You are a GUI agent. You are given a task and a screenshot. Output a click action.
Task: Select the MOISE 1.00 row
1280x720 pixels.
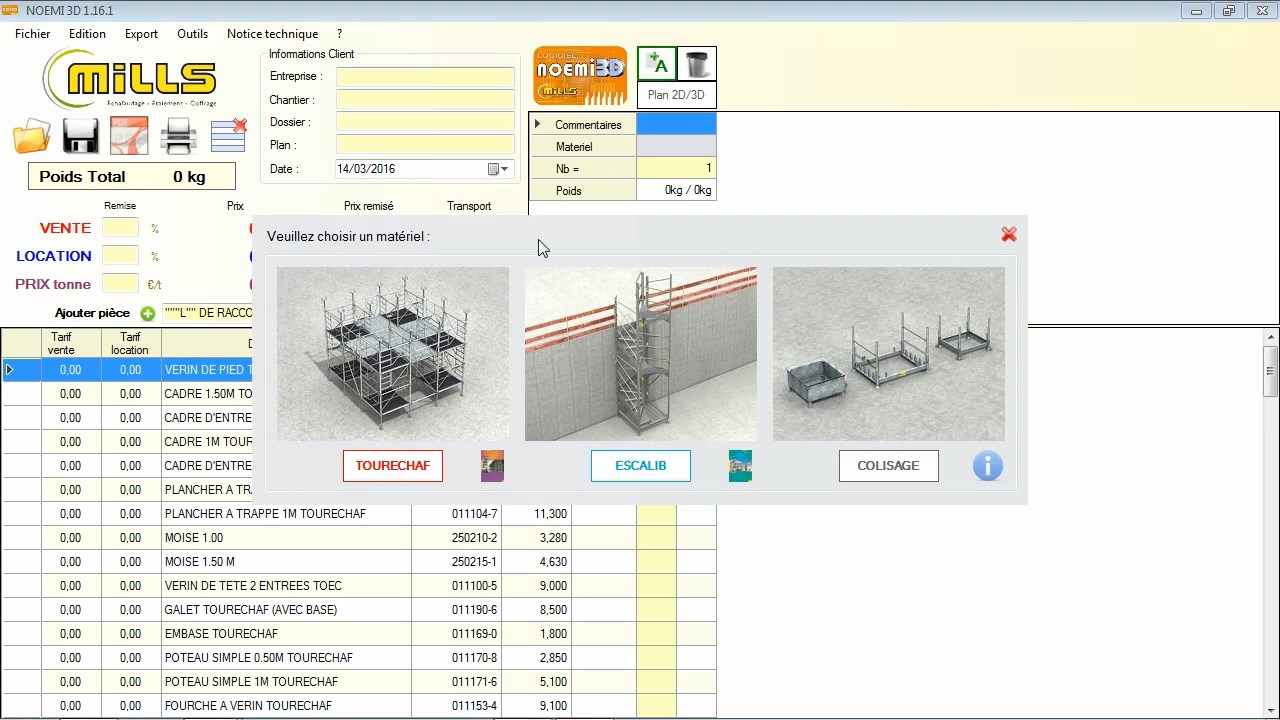coord(358,538)
